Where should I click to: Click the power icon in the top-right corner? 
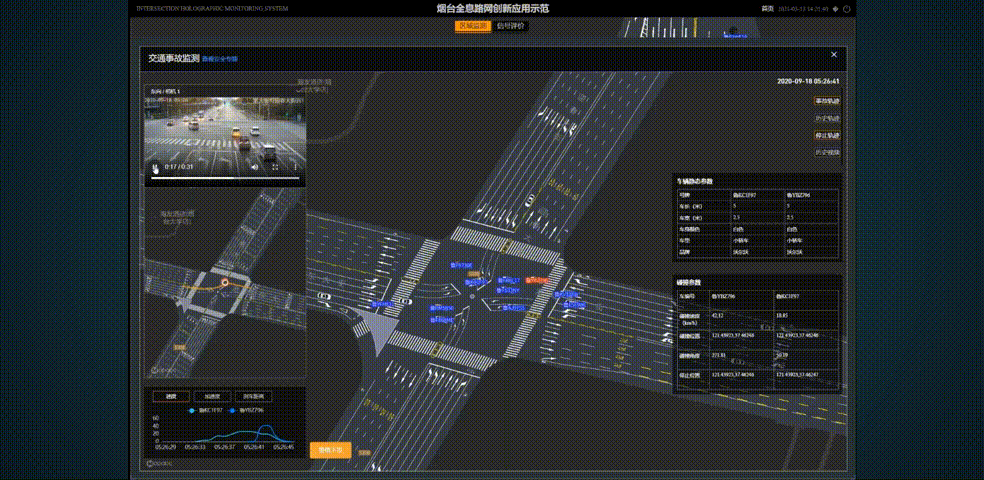click(846, 8)
